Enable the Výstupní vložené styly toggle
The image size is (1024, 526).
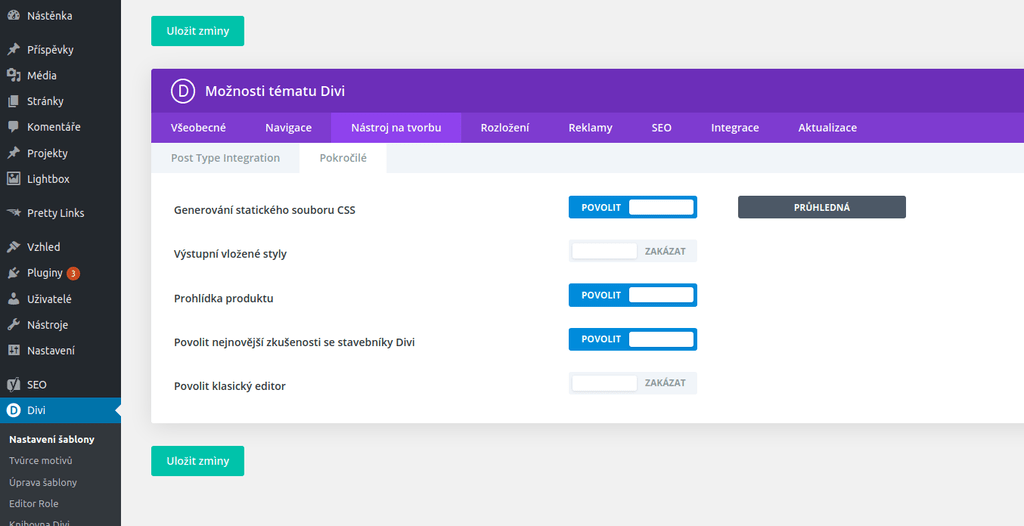point(633,251)
